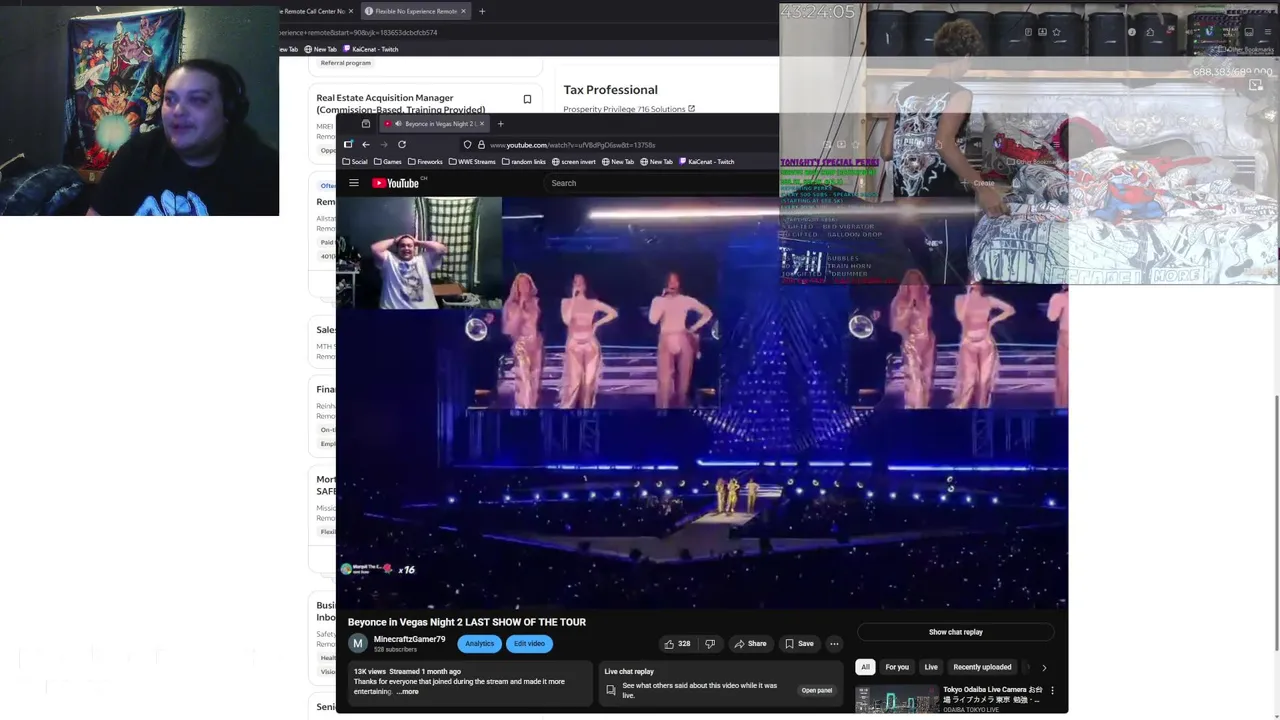Like the Beyonce video

pyautogui.click(x=676, y=644)
